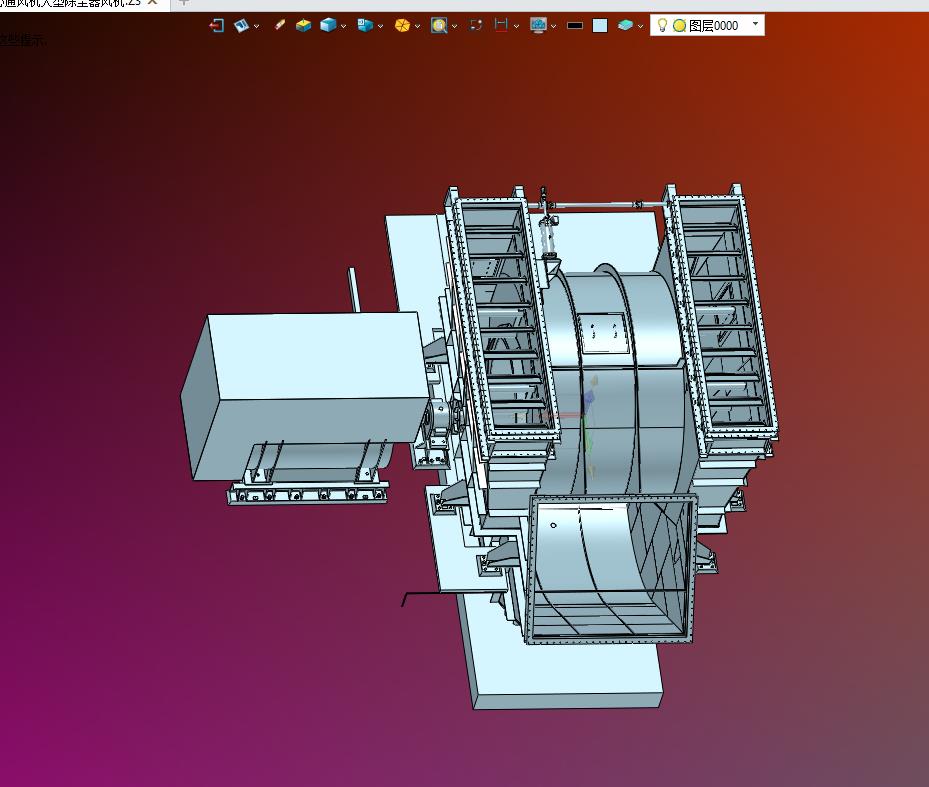The width and height of the screenshot is (929, 787).
Task: Click the light blue color swatch
Action: pyautogui.click(x=600, y=25)
